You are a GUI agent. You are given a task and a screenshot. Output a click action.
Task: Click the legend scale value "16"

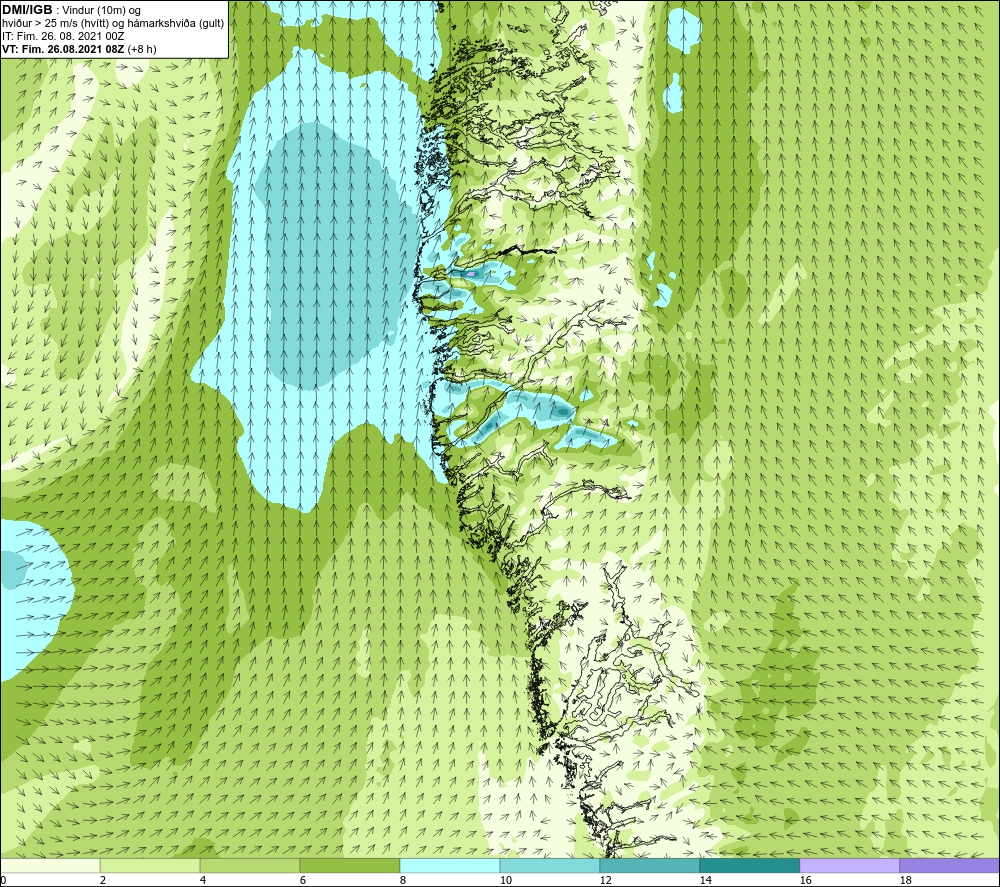805,881
